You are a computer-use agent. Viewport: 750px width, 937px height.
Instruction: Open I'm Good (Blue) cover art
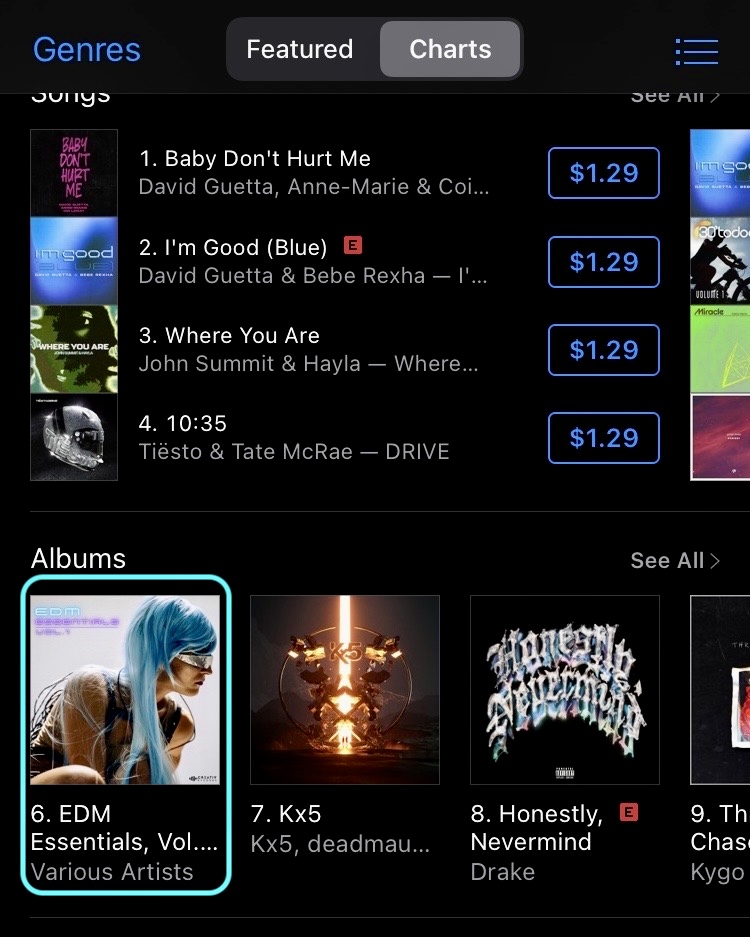coord(74,261)
